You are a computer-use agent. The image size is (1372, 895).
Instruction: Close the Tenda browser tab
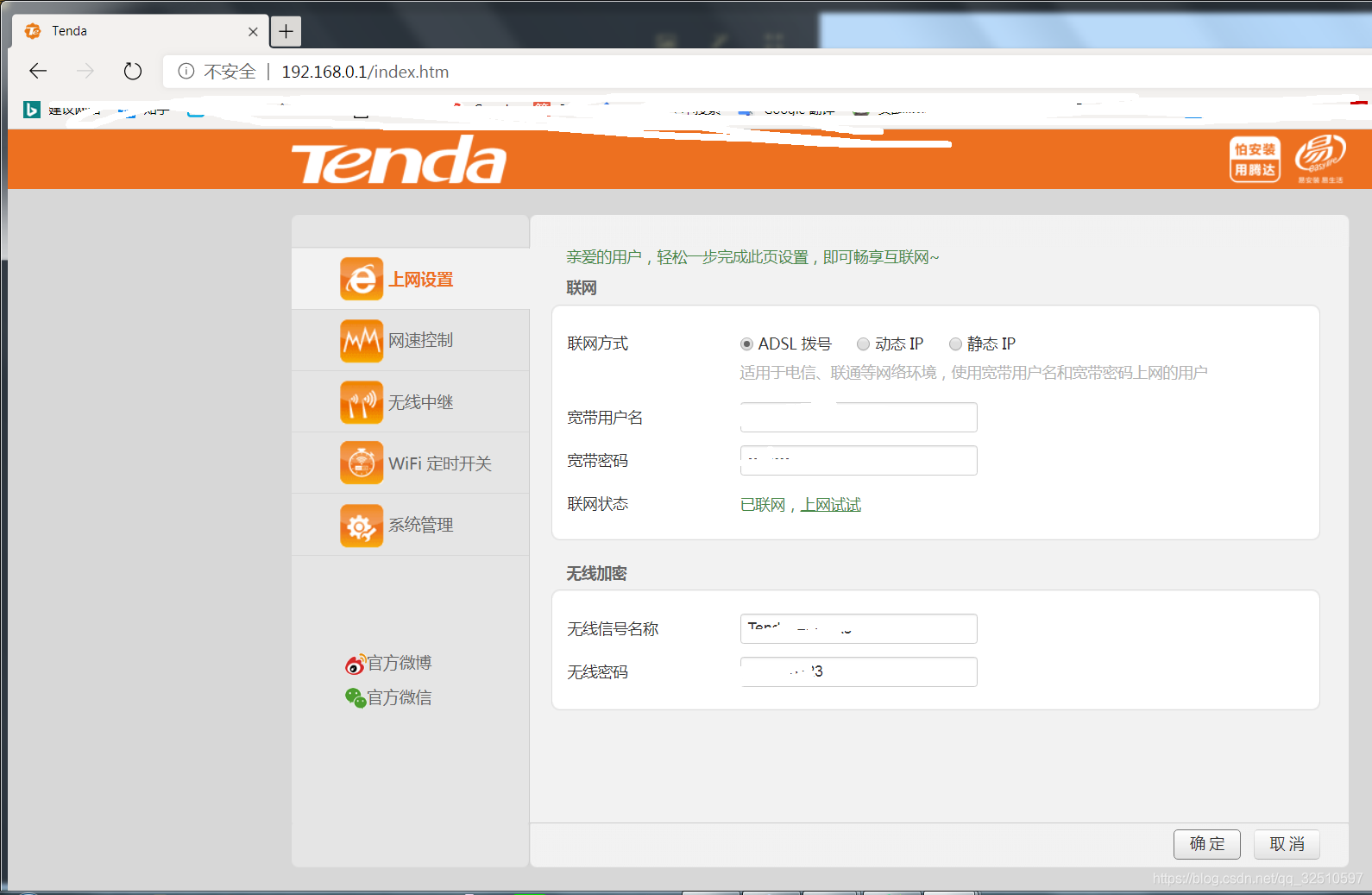pyautogui.click(x=253, y=32)
